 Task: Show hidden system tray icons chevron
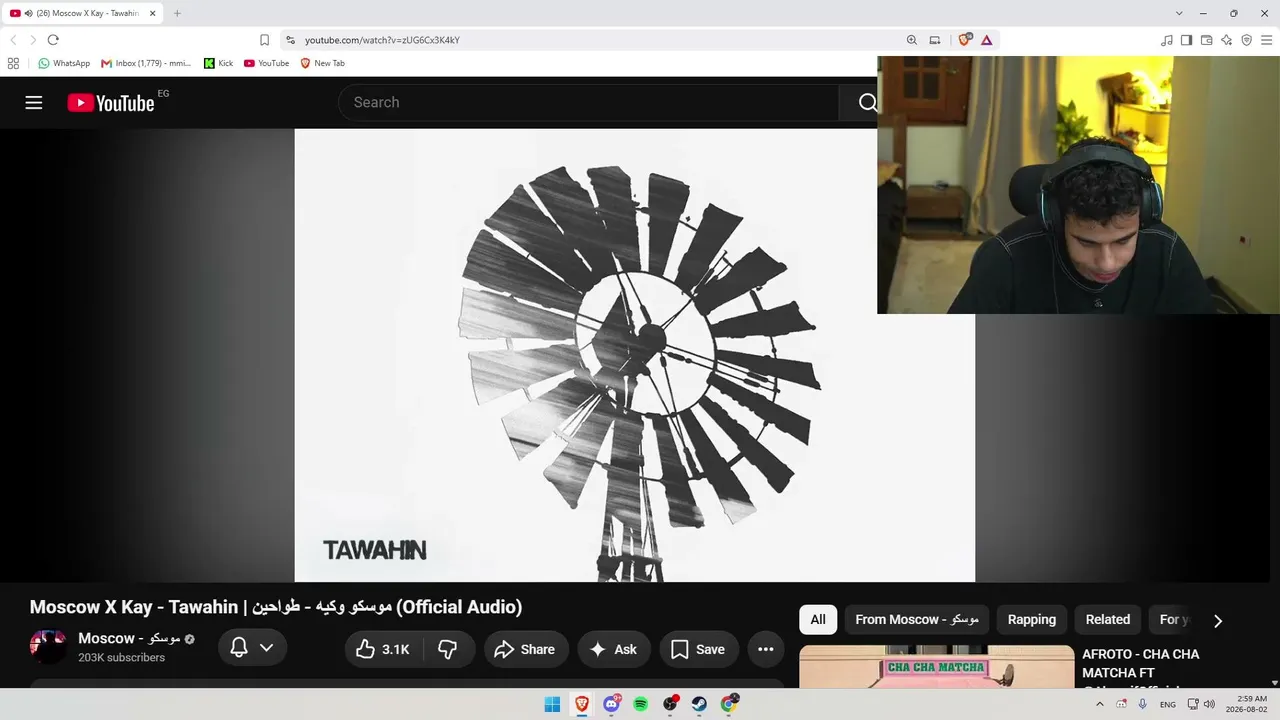[1100, 704]
